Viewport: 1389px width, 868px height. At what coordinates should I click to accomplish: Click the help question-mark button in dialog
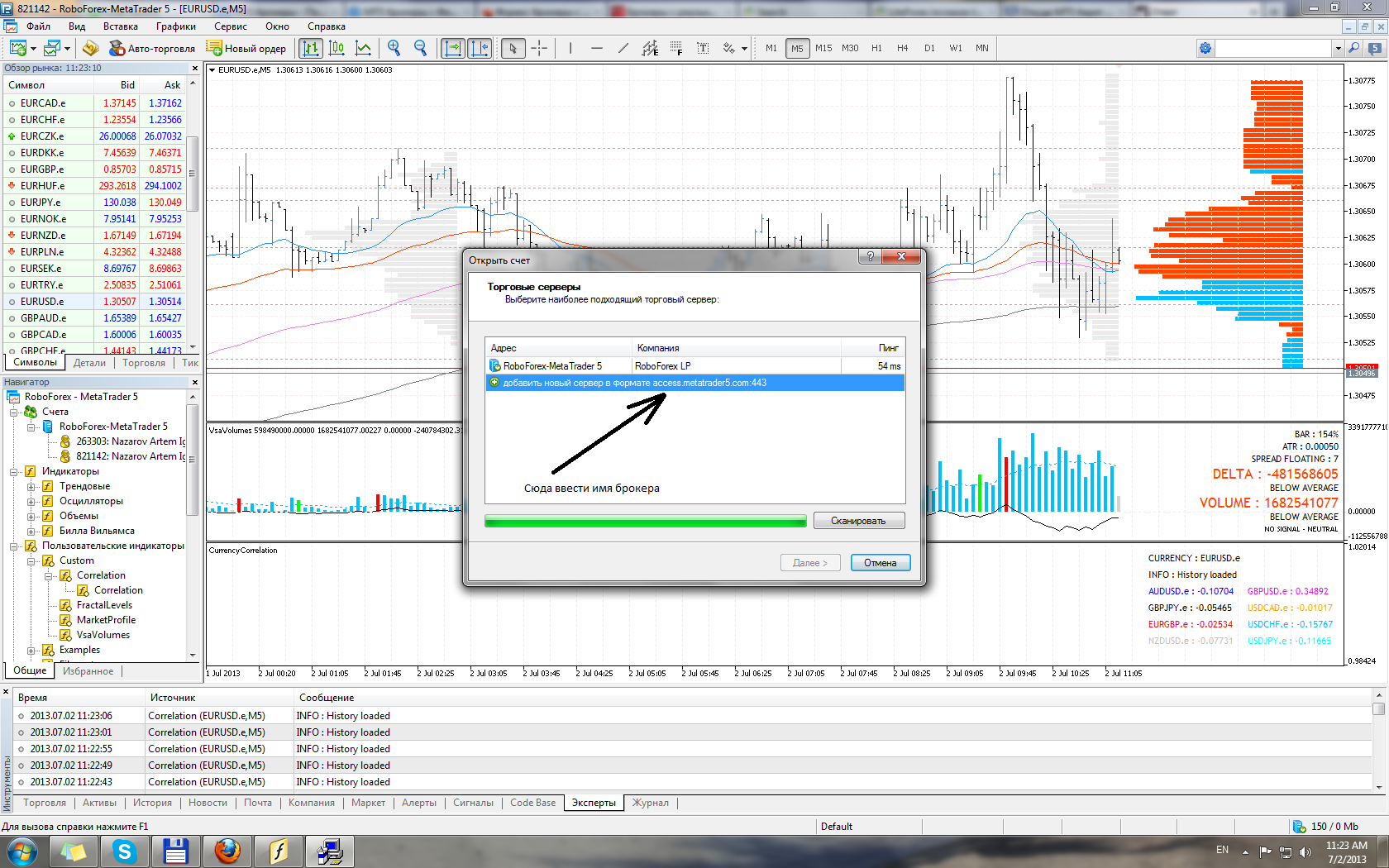[869, 256]
